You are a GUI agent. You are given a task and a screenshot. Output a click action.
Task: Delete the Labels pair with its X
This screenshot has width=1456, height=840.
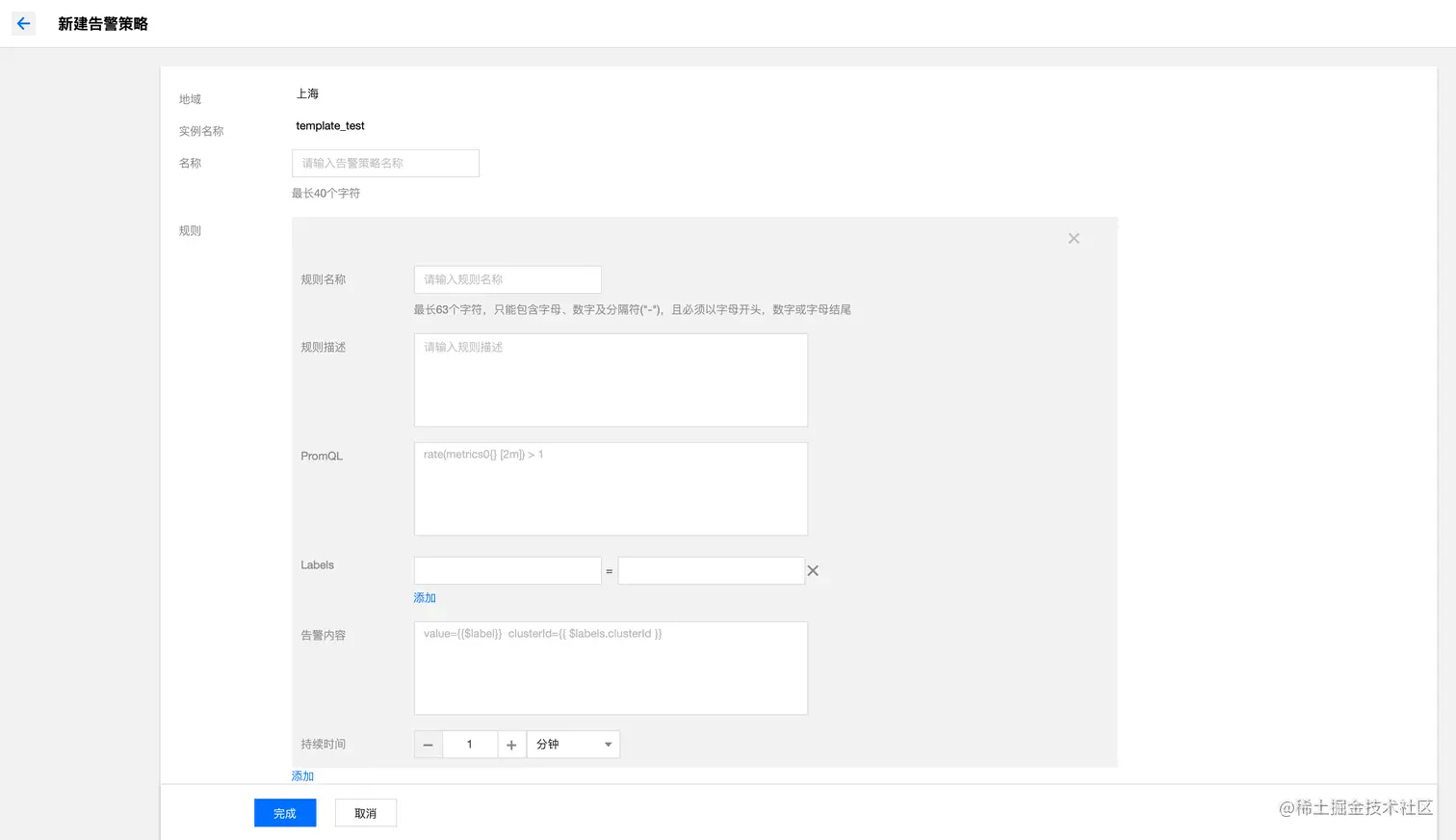(x=813, y=570)
